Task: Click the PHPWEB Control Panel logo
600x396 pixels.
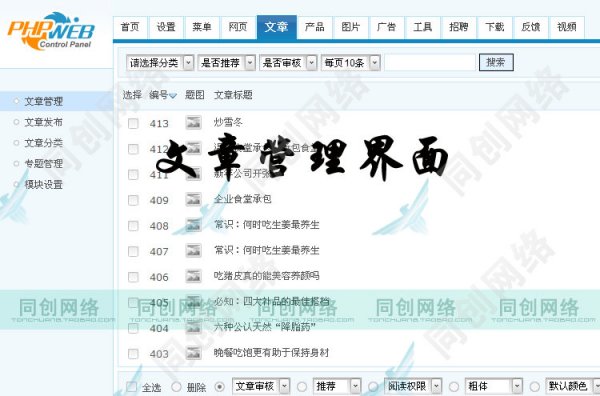Action: click(51, 31)
